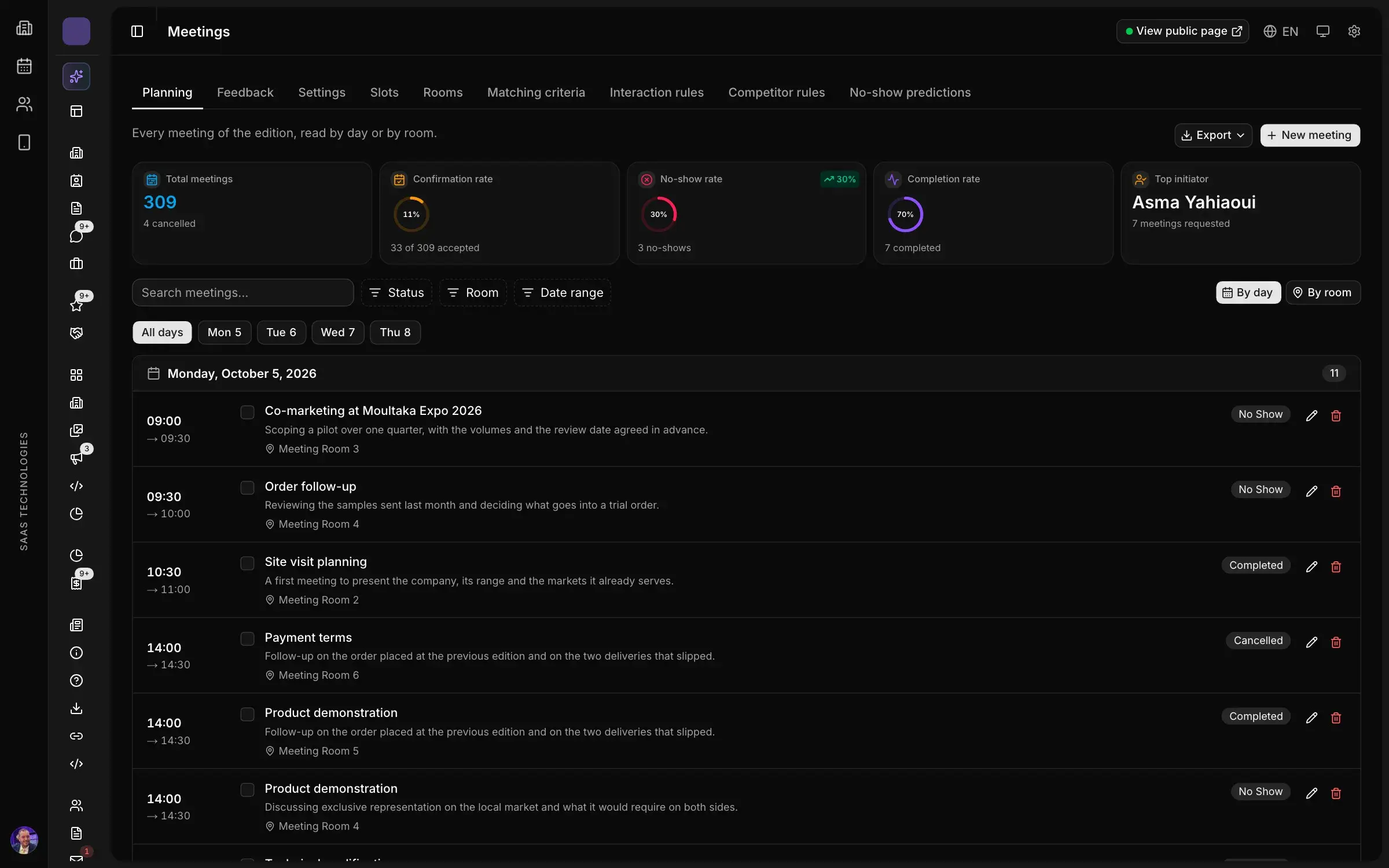
Task: Open the Export dropdown
Action: point(1213,135)
